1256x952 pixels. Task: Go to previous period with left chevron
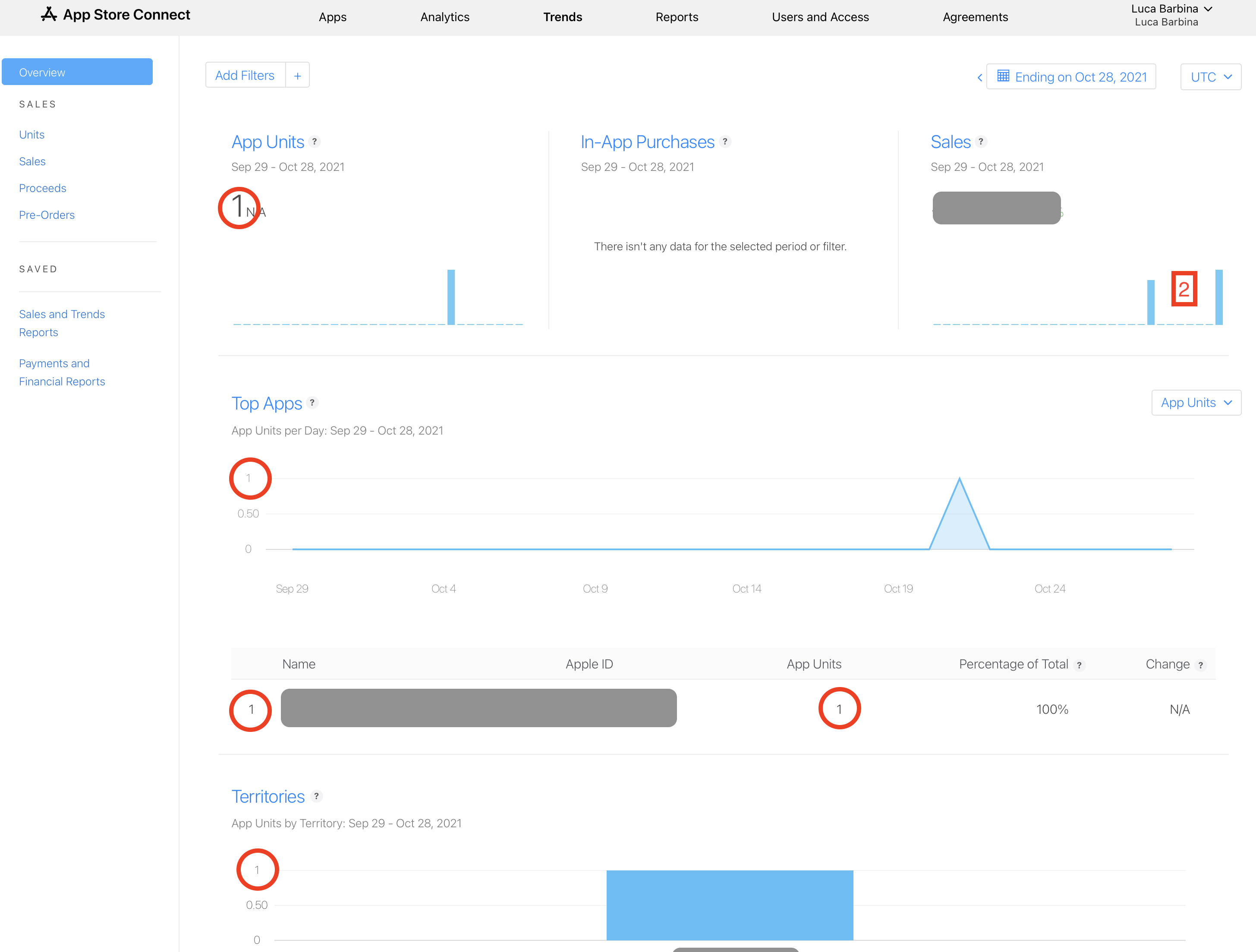pyautogui.click(x=979, y=77)
